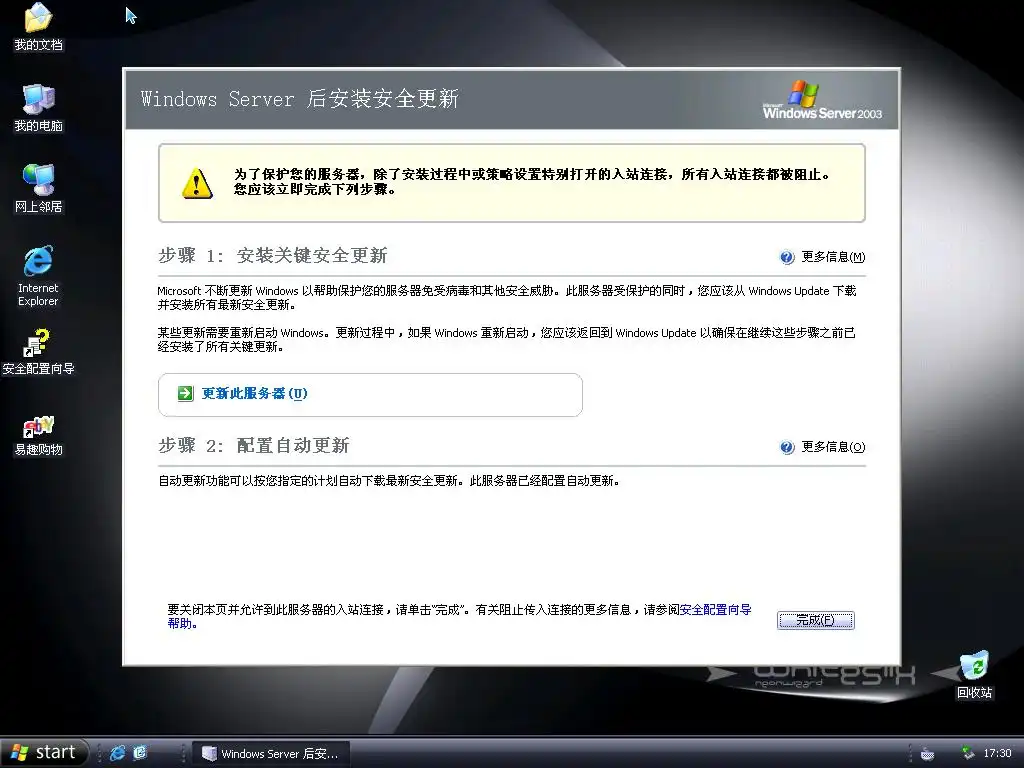Launch Internet Explorer from quick launch bar

point(118,752)
